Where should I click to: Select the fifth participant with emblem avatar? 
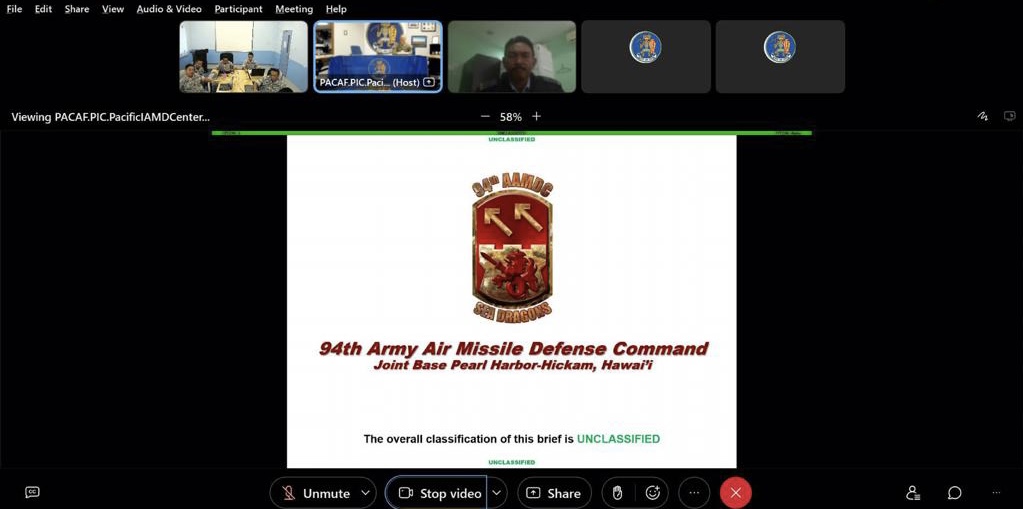pos(780,57)
